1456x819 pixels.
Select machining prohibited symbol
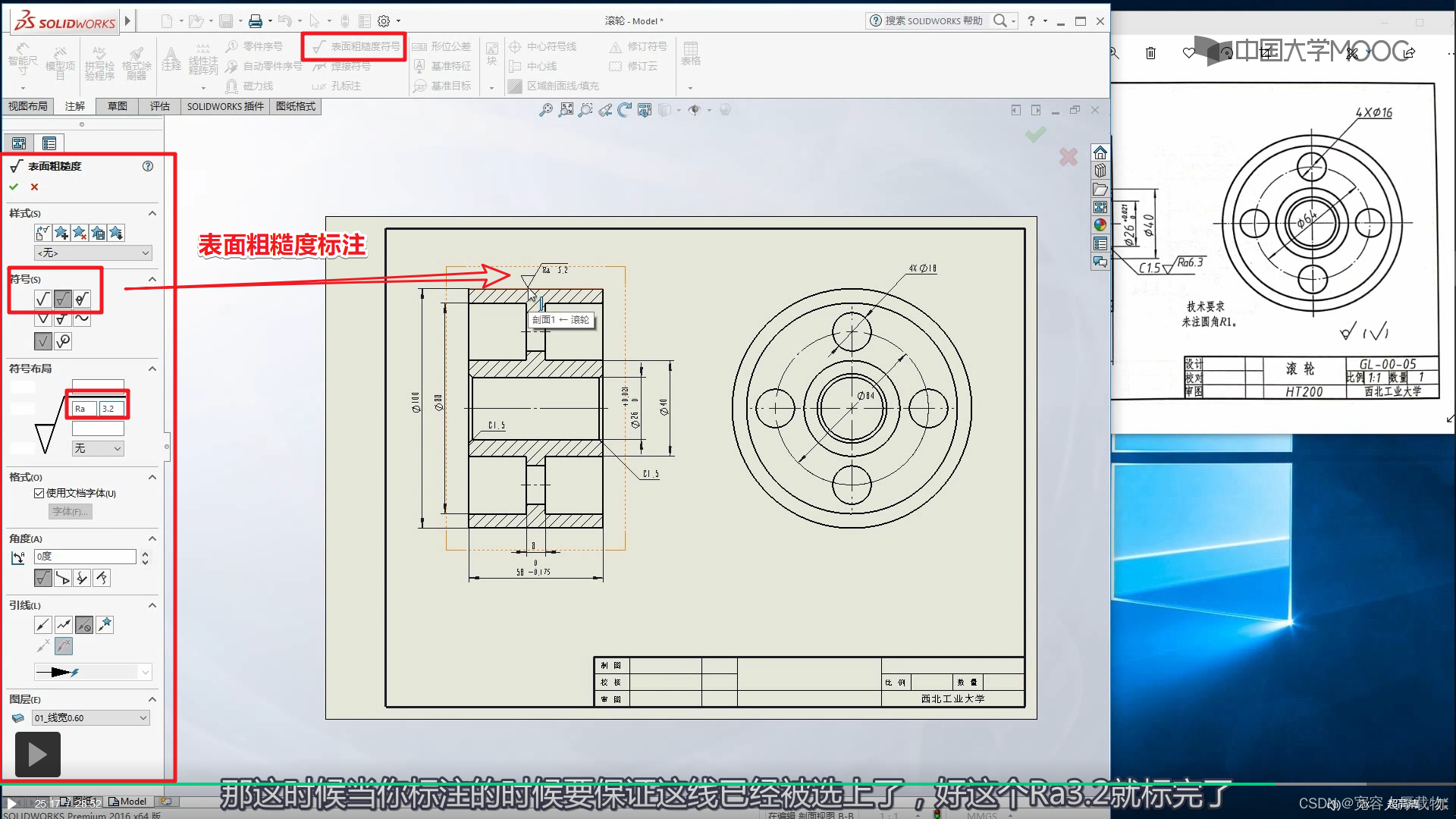(83, 299)
